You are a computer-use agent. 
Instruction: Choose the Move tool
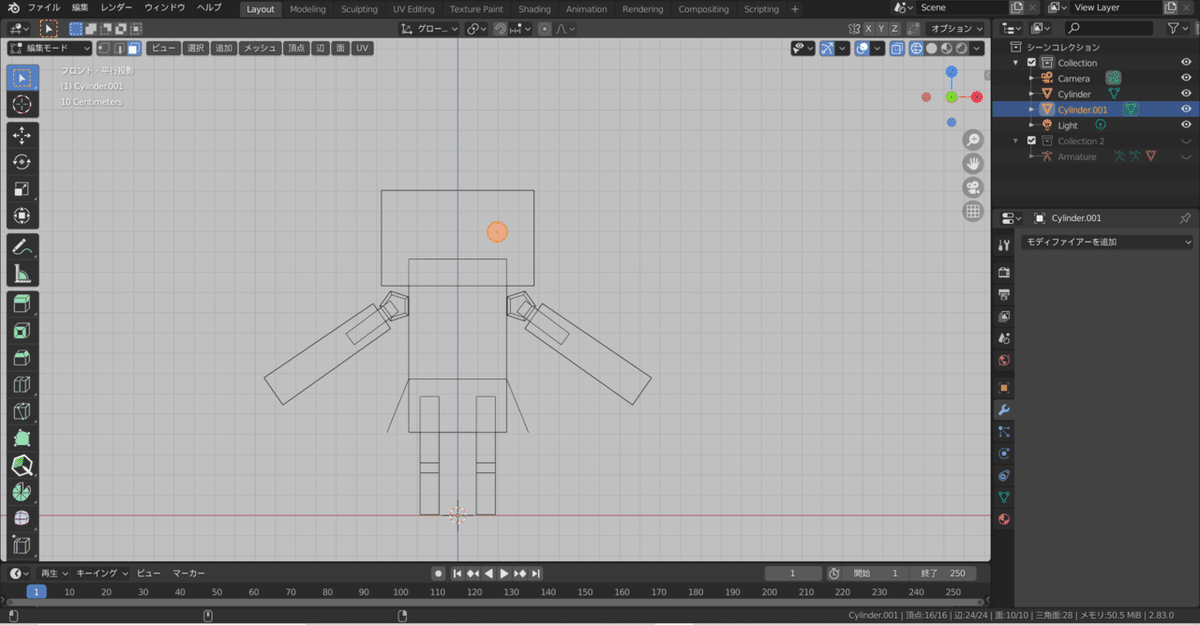pyautogui.click(x=22, y=135)
